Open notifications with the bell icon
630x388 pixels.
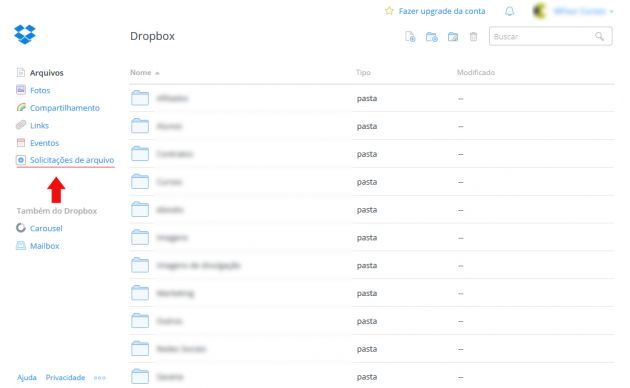(x=509, y=11)
